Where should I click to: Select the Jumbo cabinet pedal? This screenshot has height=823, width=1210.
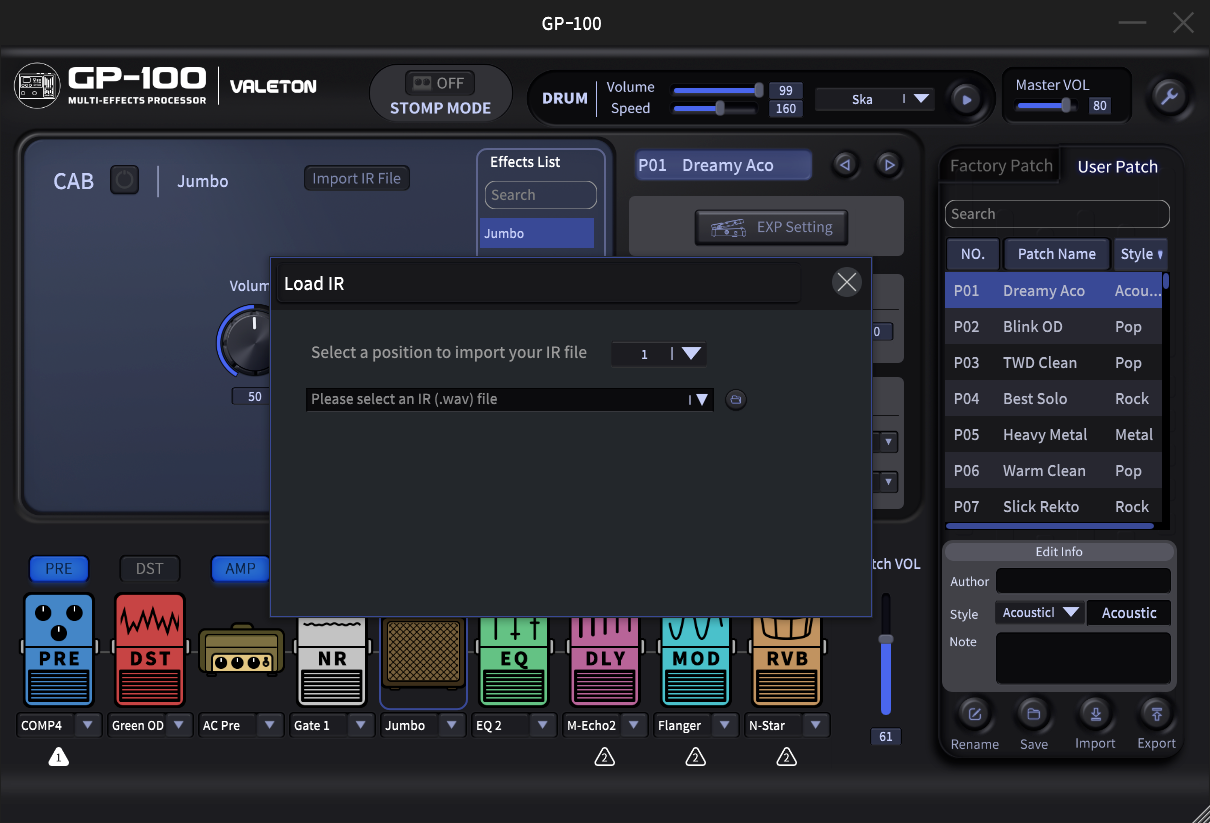(422, 655)
